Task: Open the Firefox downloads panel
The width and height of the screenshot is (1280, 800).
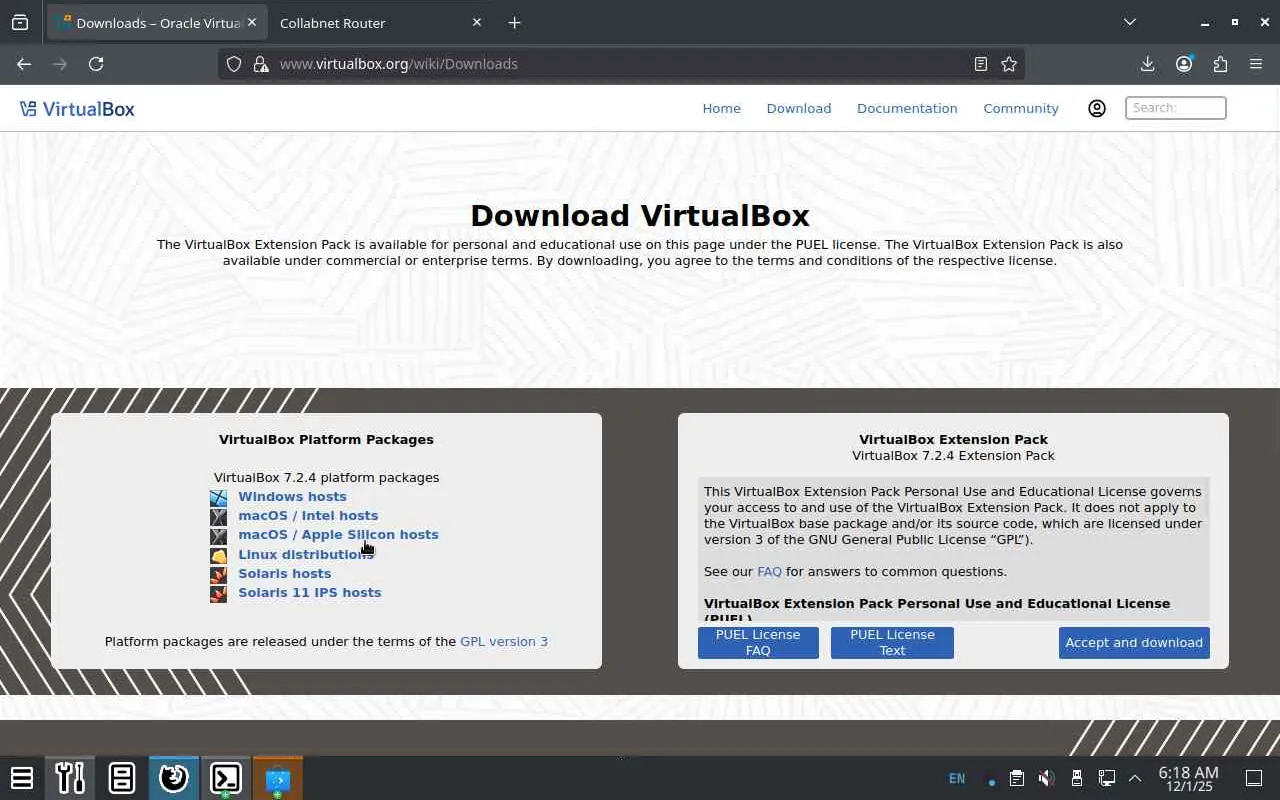Action: [1148, 64]
